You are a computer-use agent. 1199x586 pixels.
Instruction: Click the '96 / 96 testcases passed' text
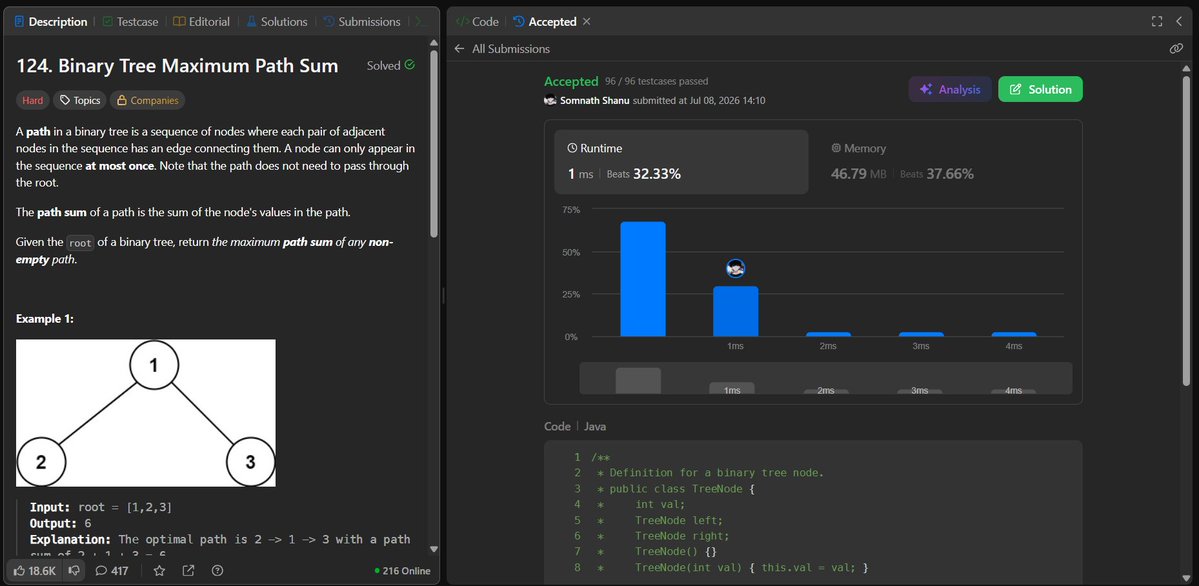click(657, 81)
